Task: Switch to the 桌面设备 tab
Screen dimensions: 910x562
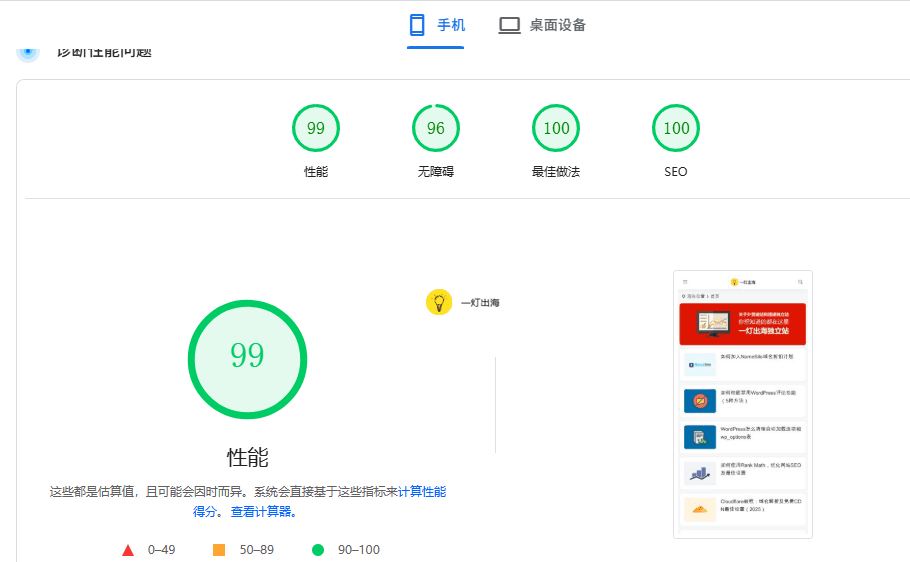Action: click(x=542, y=25)
